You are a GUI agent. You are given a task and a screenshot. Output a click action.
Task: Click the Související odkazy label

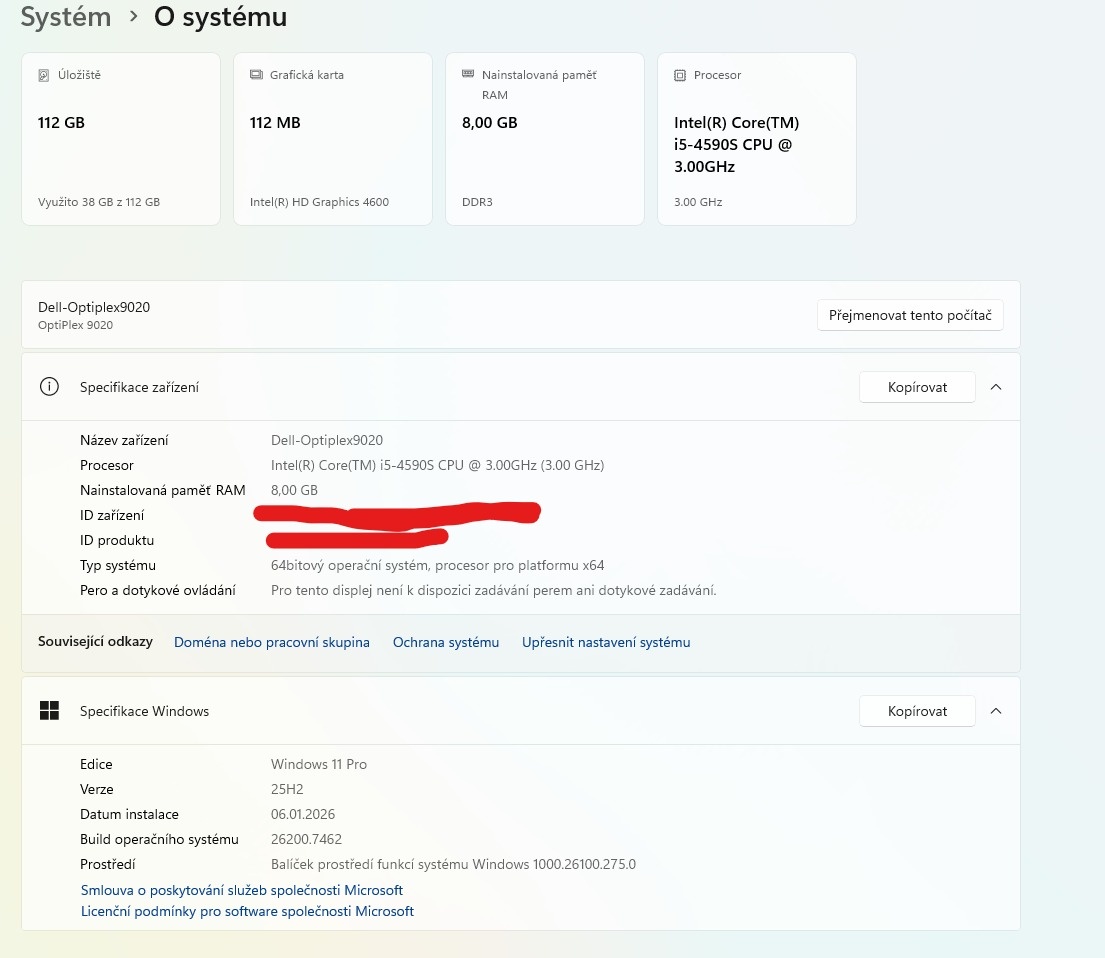95,641
